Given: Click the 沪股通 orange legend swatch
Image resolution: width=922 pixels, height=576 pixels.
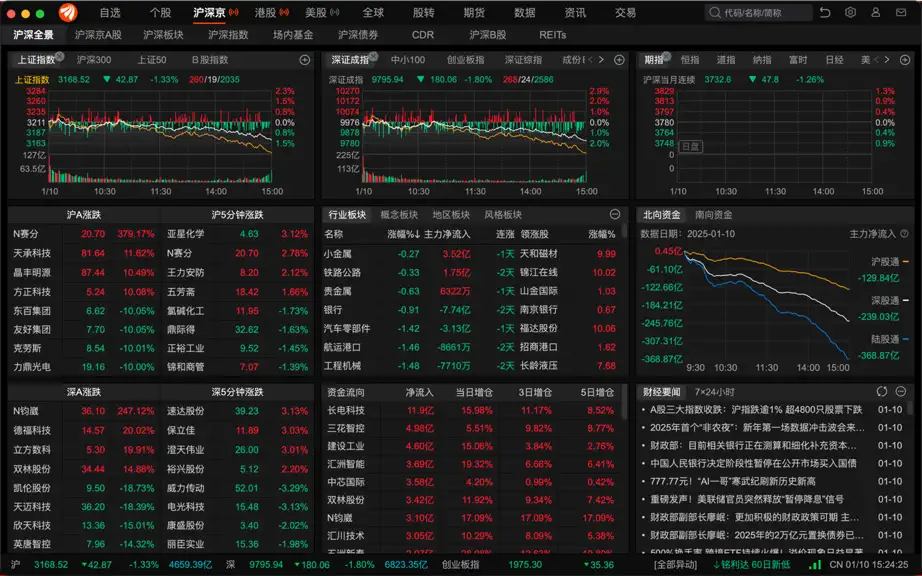Looking at the screenshot, I should (905, 262).
